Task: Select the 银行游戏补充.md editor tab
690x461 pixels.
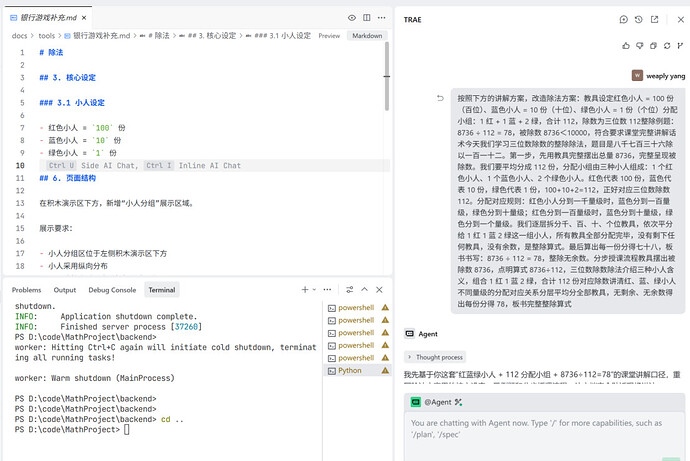Action: [x=48, y=18]
